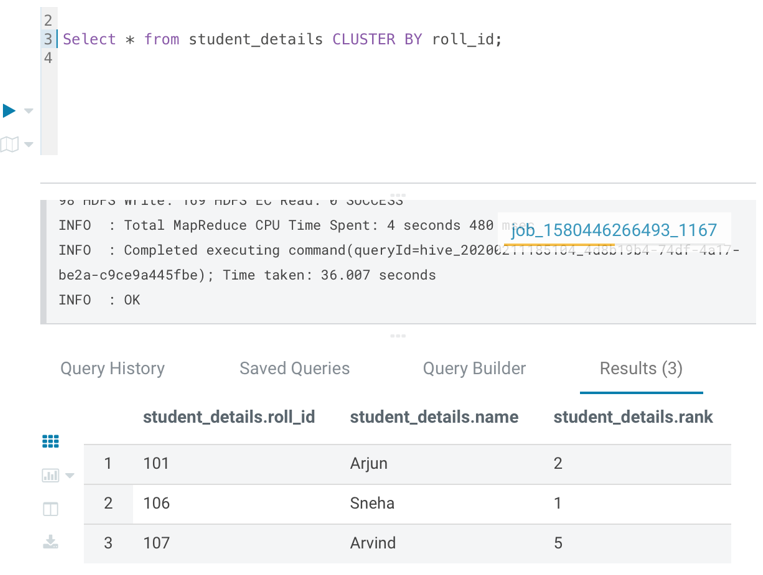Download the query results

click(50, 542)
